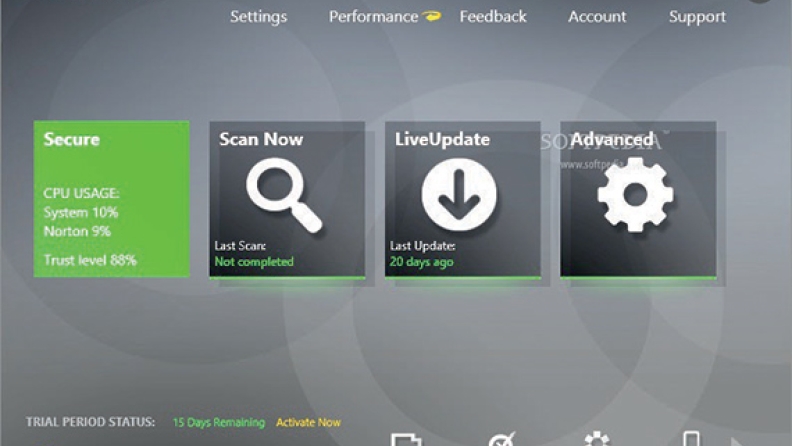Open the Support menu
The width and height of the screenshot is (792, 446).
point(697,17)
